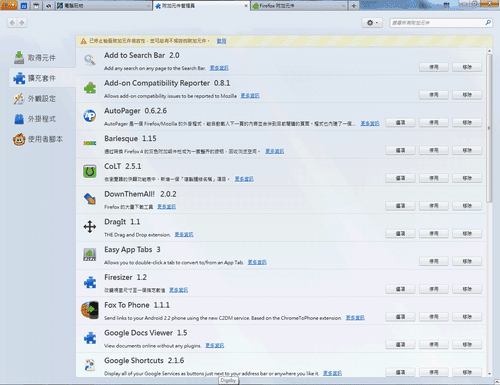Click the Google Docs Viewer puzzle icon
This screenshot has height=385, width=500.
90,338
